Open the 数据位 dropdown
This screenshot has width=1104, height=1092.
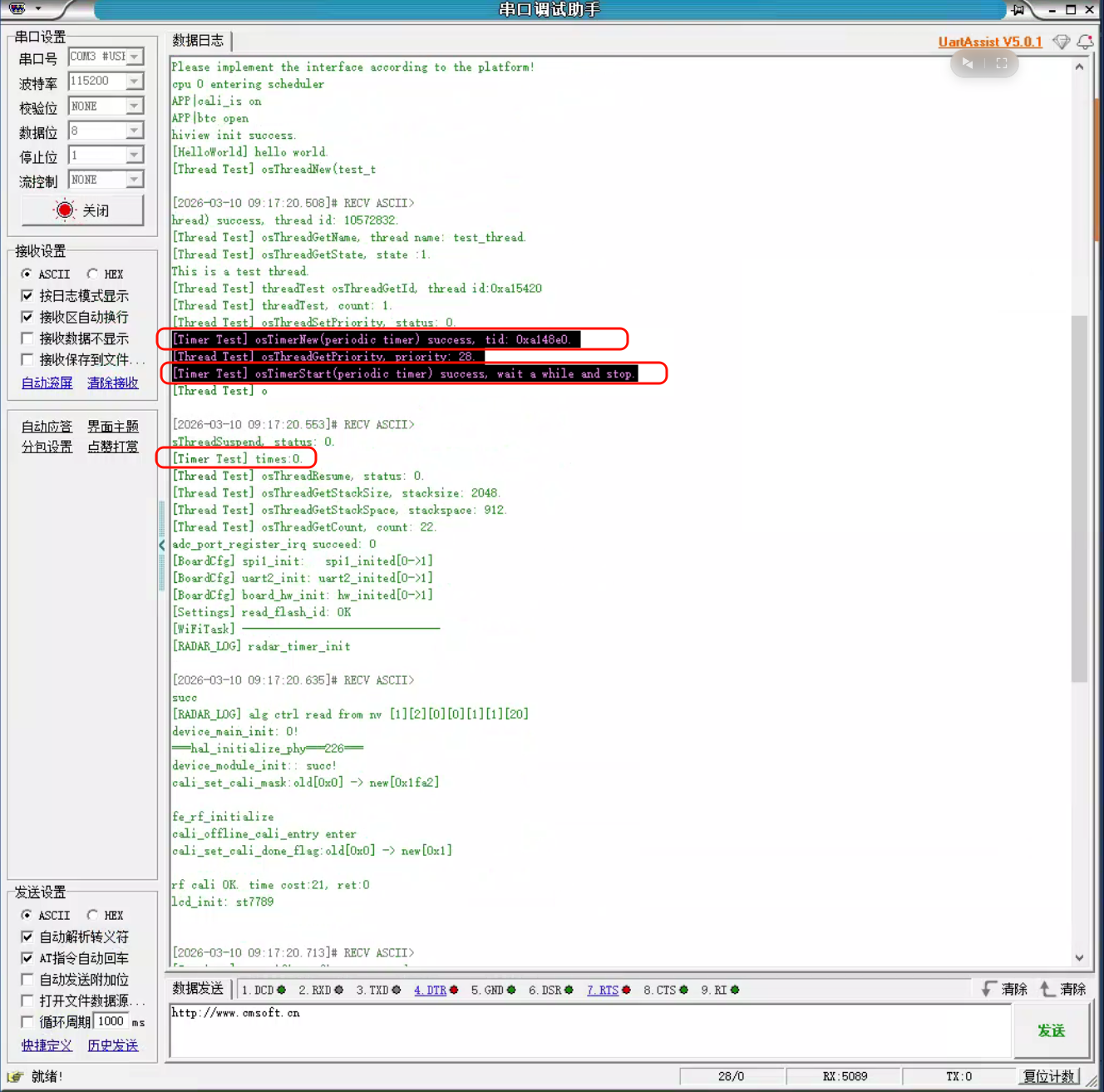[135, 131]
